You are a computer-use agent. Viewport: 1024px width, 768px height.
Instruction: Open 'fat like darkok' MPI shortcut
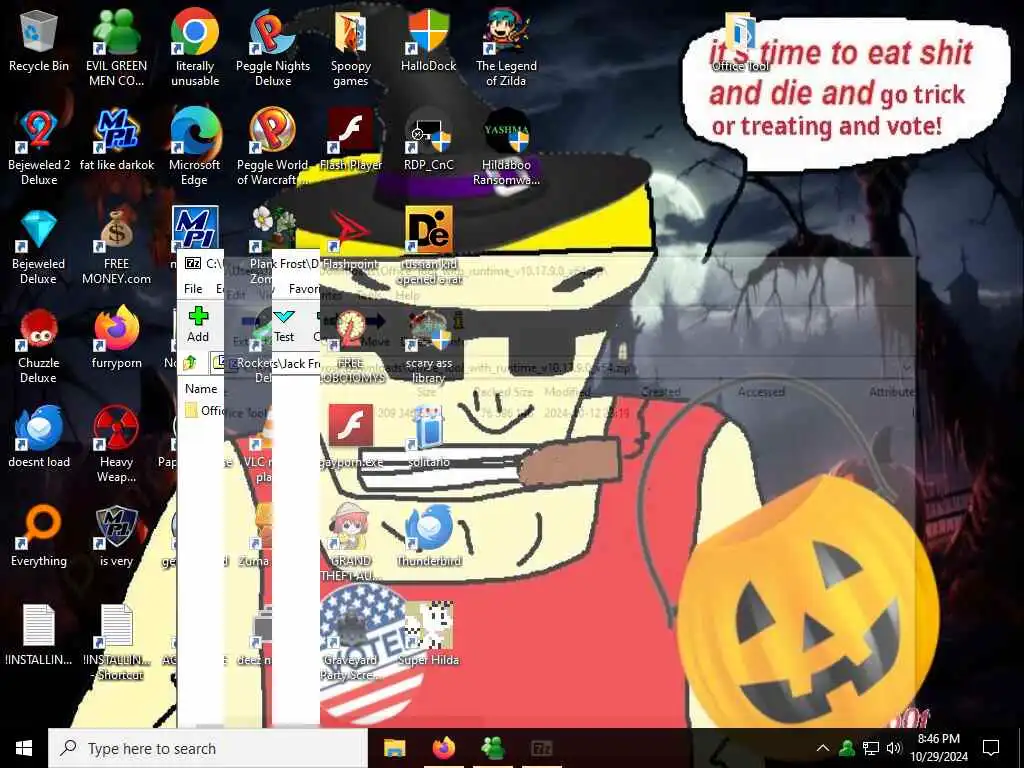116,140
